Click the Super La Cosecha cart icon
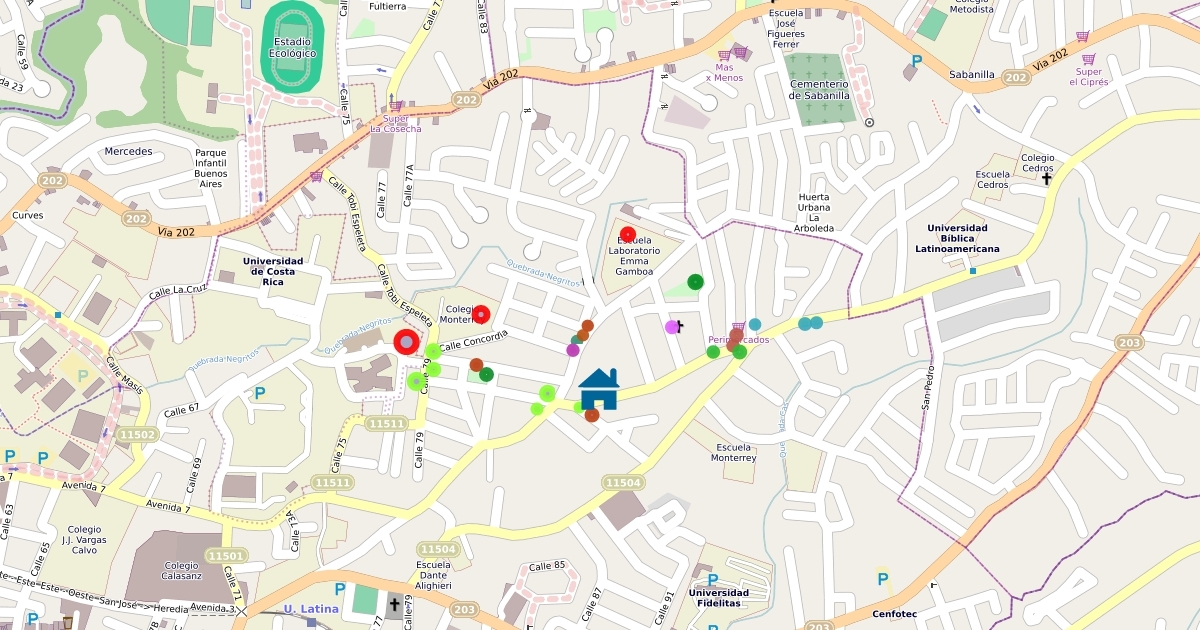 coord(395,105)
